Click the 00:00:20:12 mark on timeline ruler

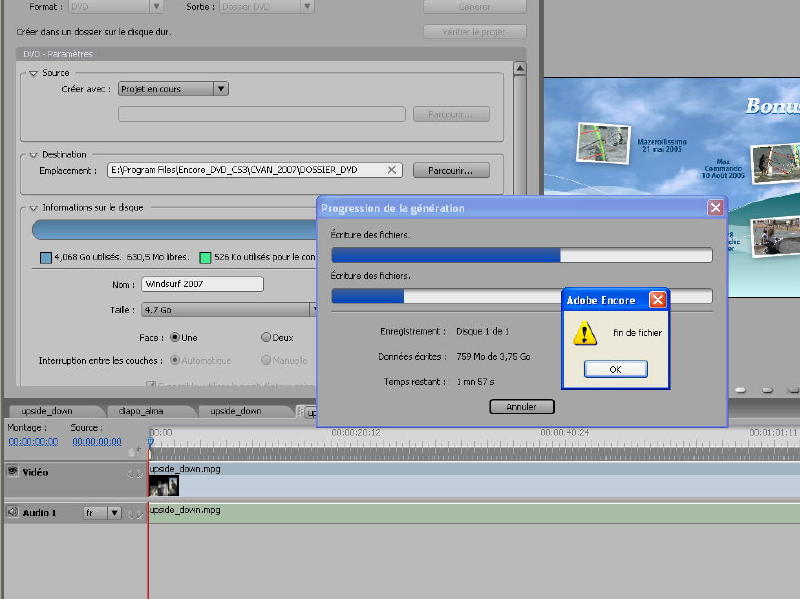pyautogui.click(x=356, y=433)
